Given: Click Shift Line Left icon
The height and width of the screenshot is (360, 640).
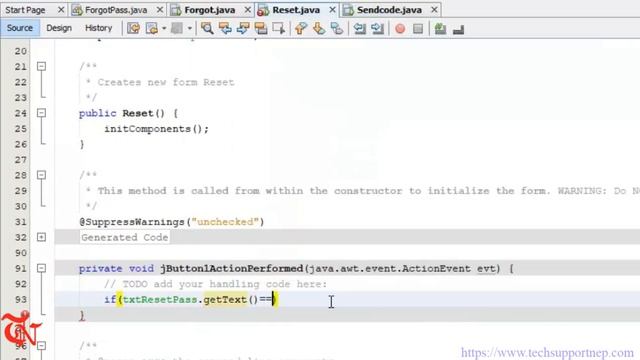Looking at the screenshot, I should [359, 28].
